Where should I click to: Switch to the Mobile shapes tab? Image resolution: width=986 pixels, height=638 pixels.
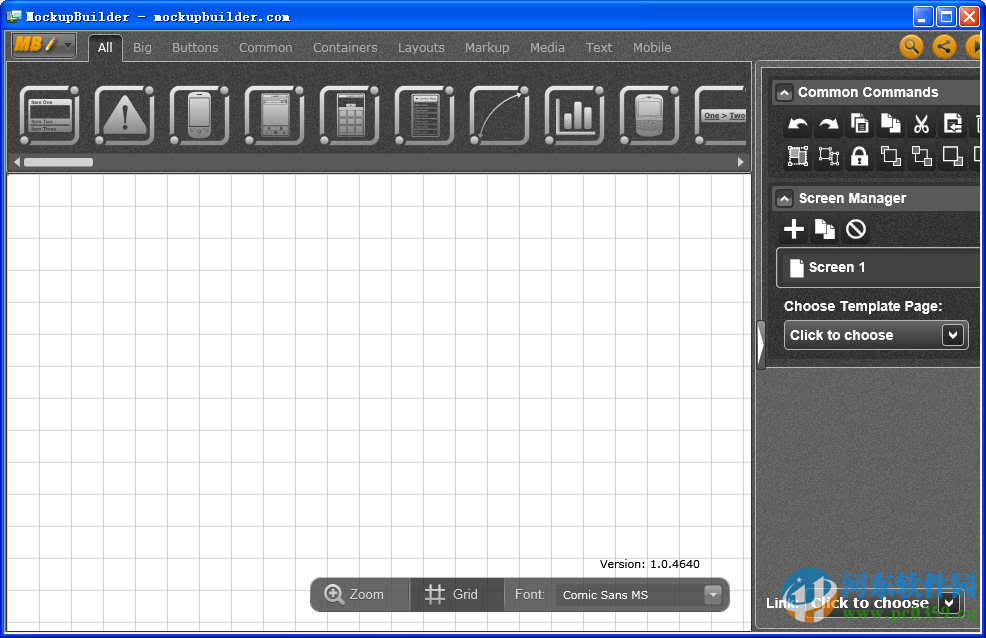[x=652, y=47]
